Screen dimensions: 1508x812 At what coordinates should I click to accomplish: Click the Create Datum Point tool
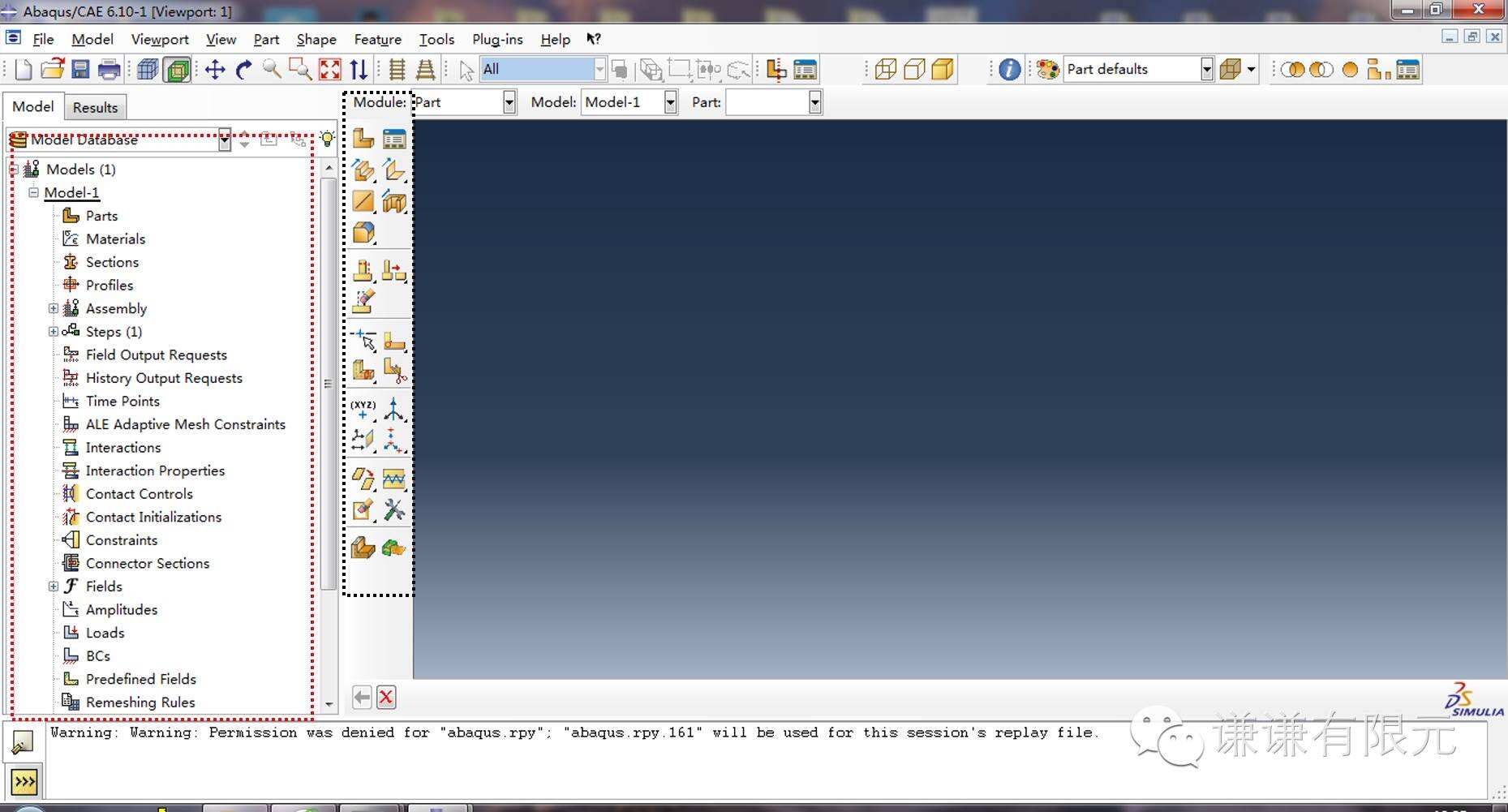click(x=363, y=409)
